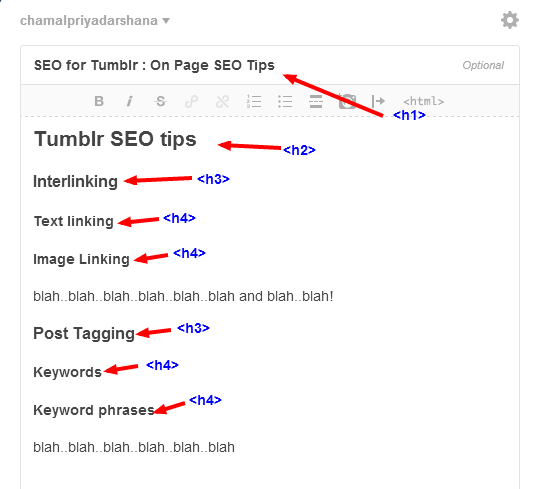Open post settings gear
This screenshot has width=537, height=489.
(x=510, y=20)
